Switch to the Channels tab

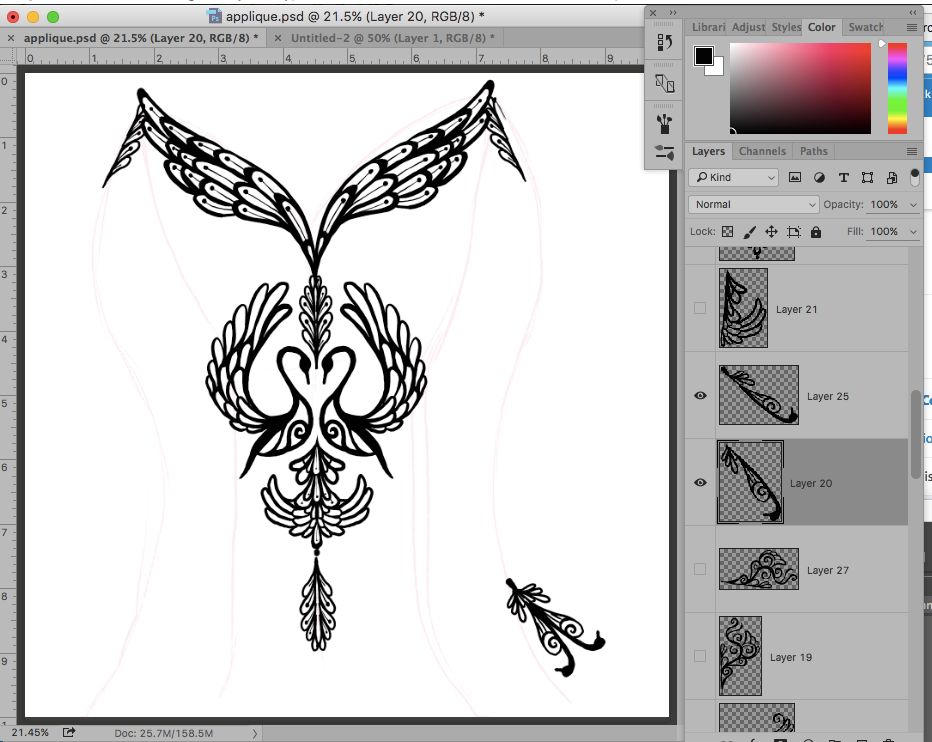click(762, 151)
